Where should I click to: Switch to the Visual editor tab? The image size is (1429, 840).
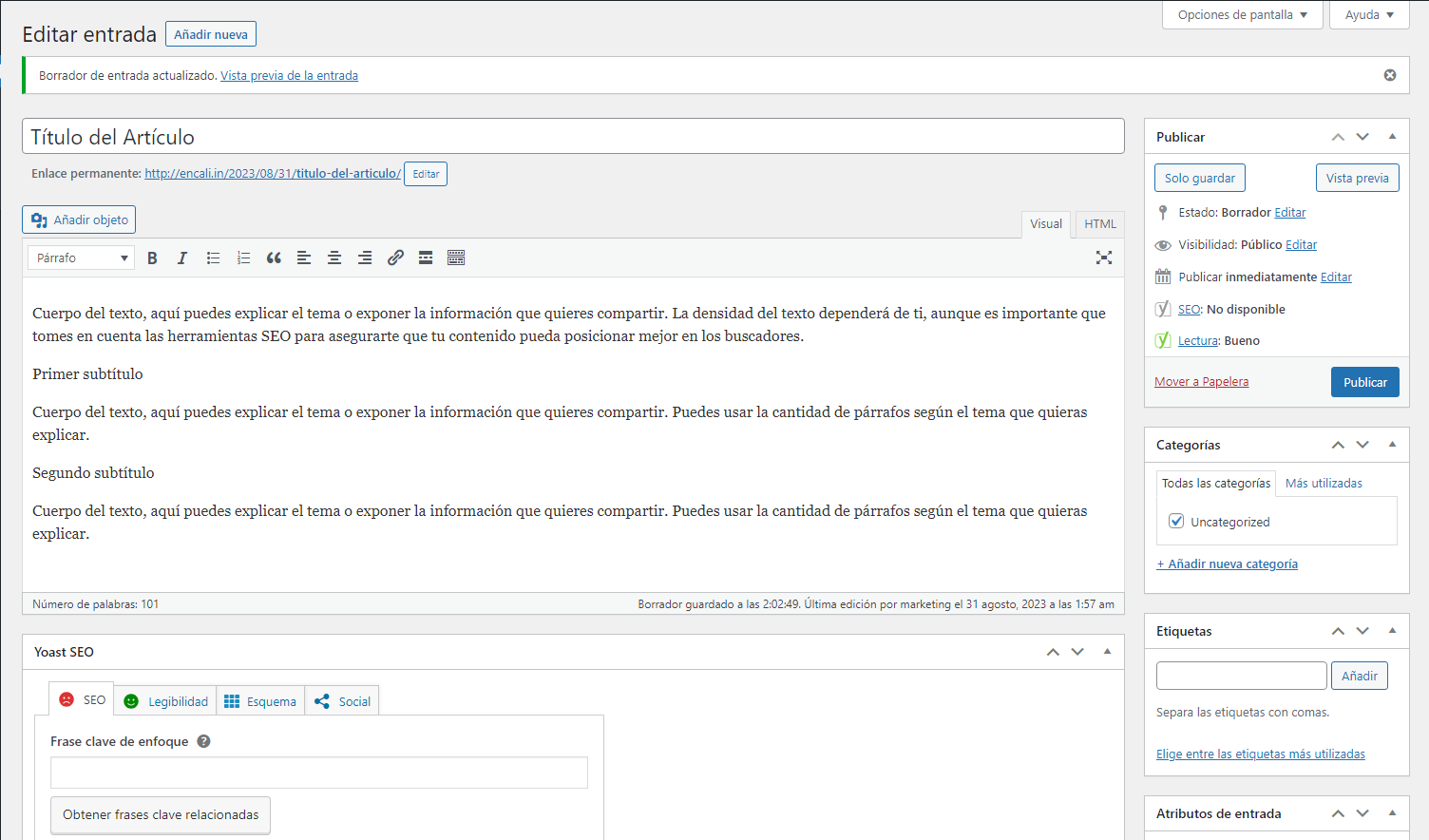click(x=1046, y=224)
